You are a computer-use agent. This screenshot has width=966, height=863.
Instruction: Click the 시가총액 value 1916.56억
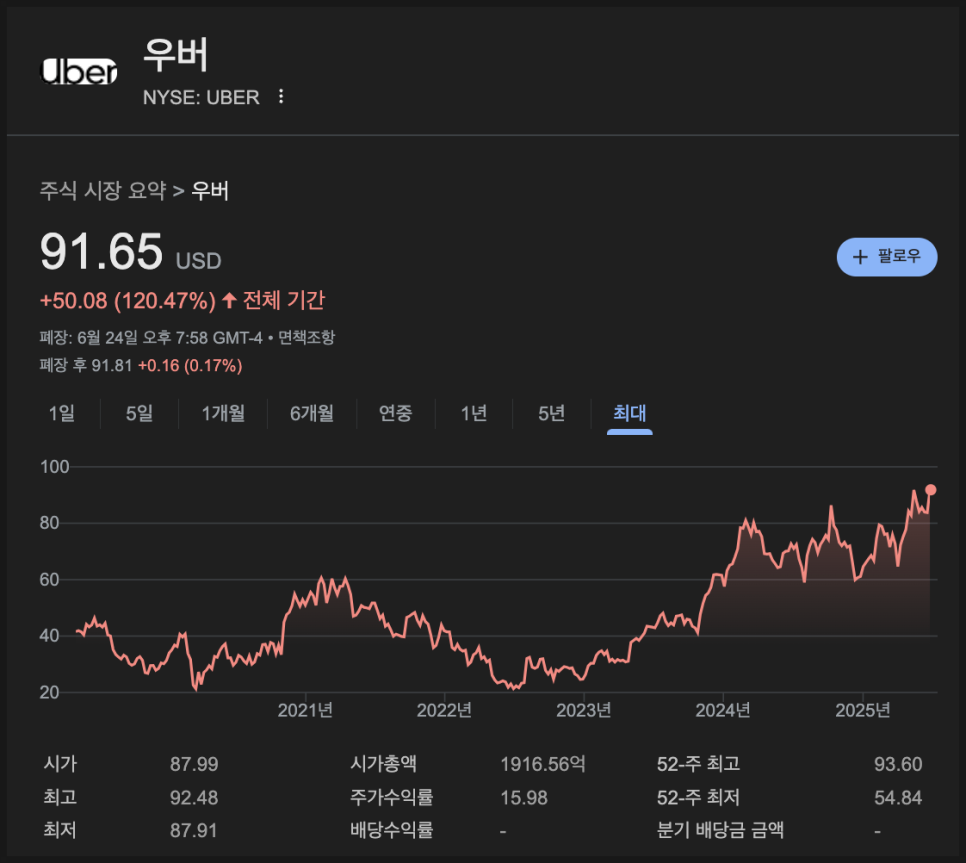tap(543, 764)
